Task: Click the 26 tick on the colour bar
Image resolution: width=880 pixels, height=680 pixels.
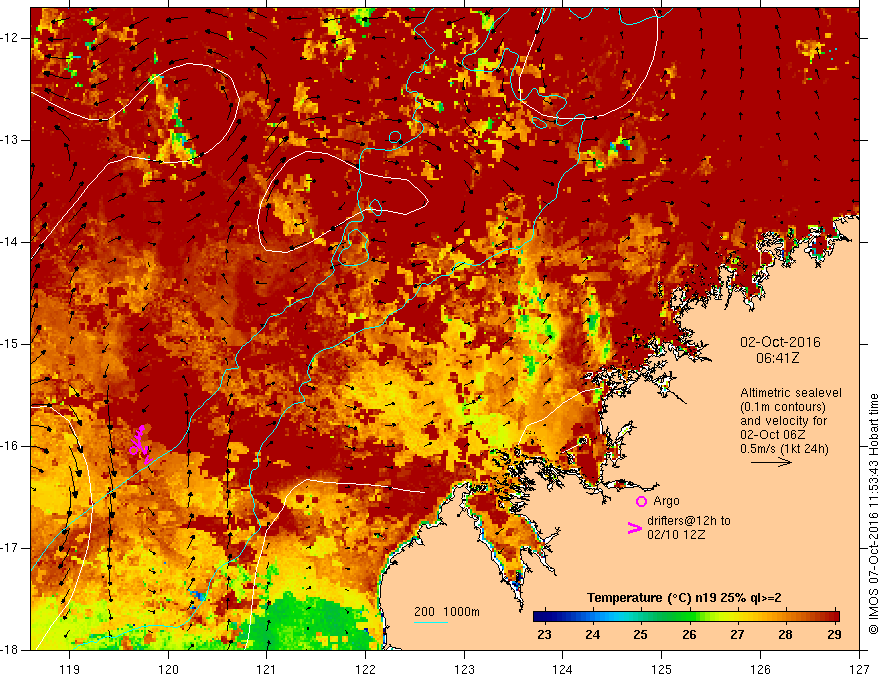Action: click(x=689, y=635)
